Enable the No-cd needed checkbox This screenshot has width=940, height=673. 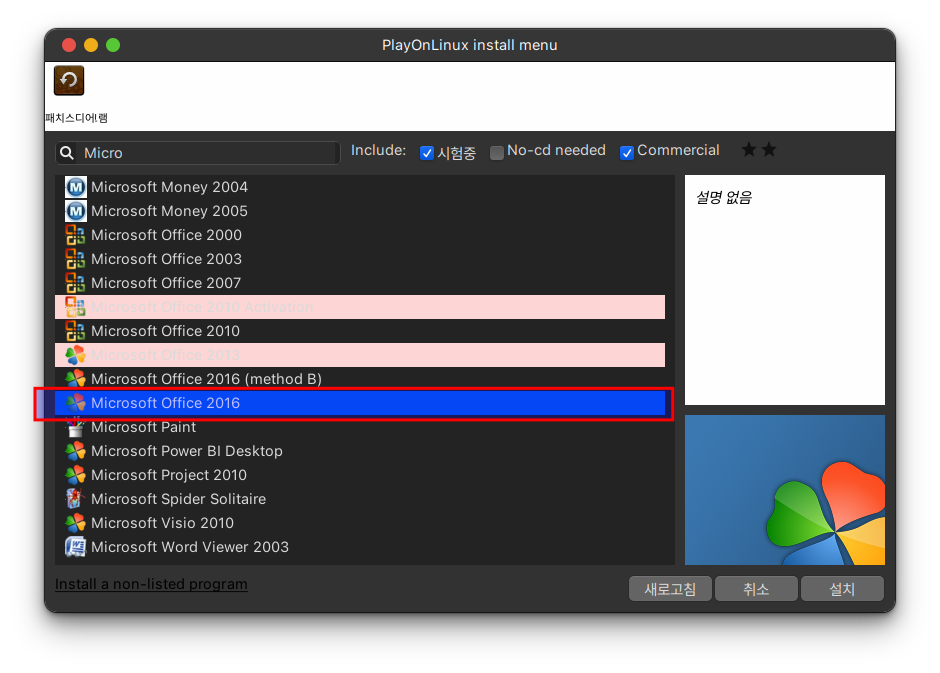click(x=496, y=153)
